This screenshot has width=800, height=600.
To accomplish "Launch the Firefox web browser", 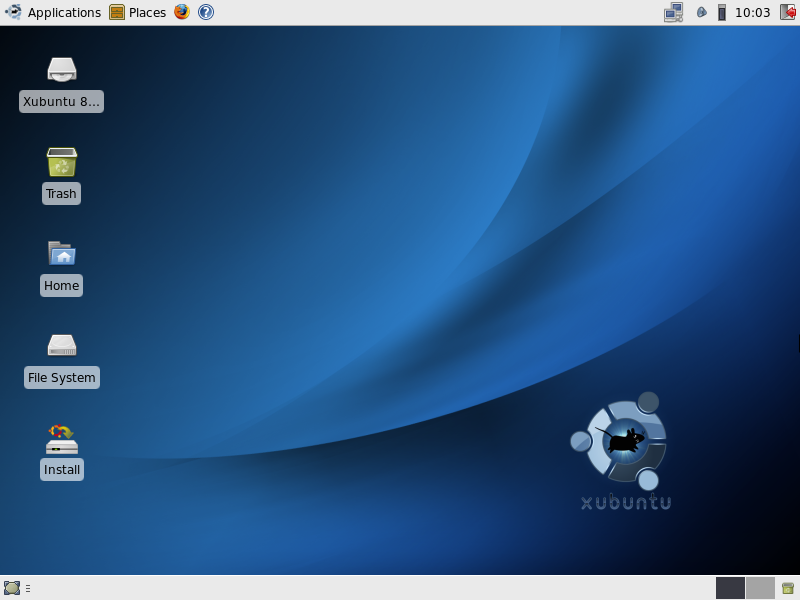I will point(181,12).
